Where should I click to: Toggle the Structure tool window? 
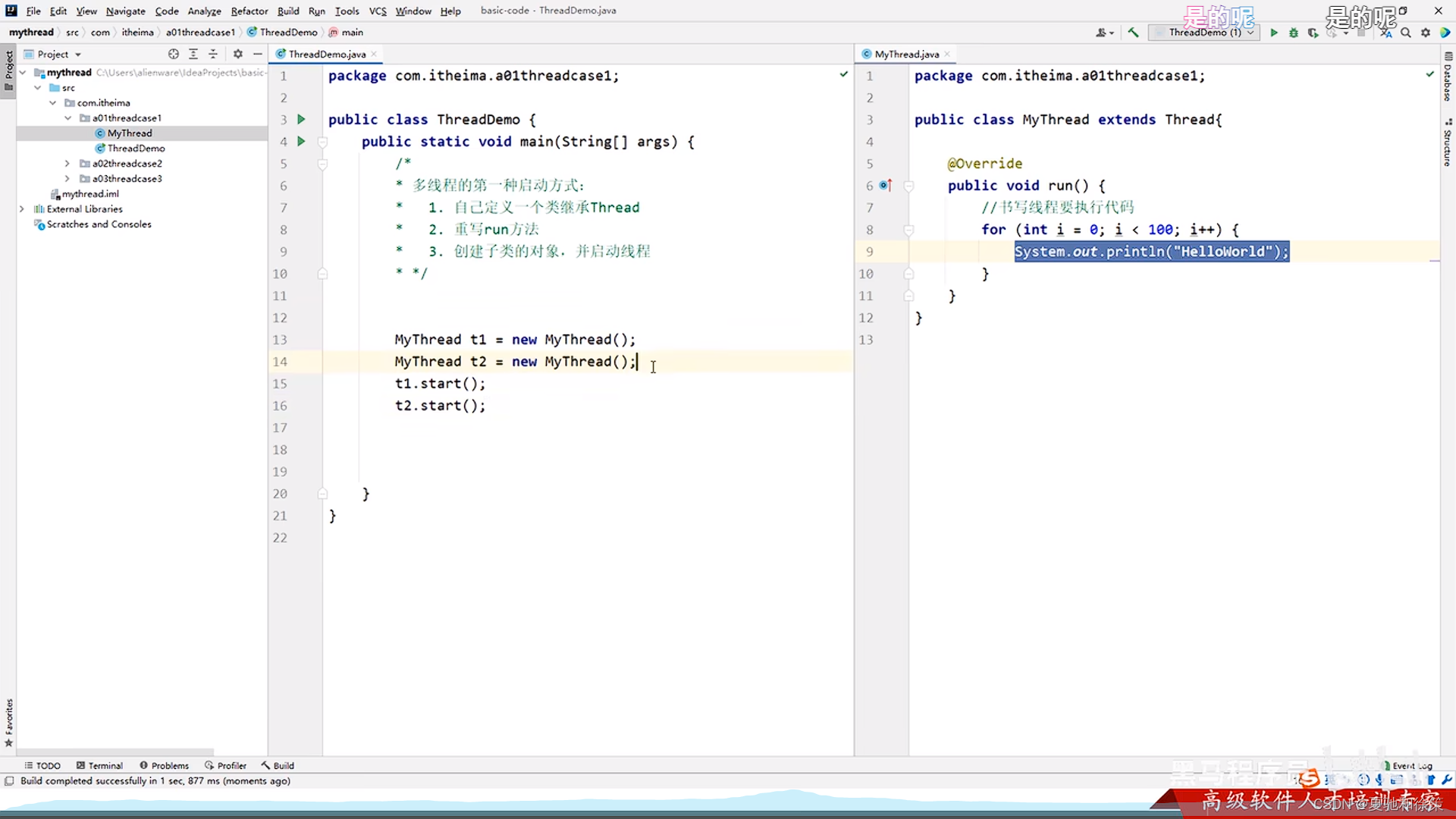[1448, 144]
